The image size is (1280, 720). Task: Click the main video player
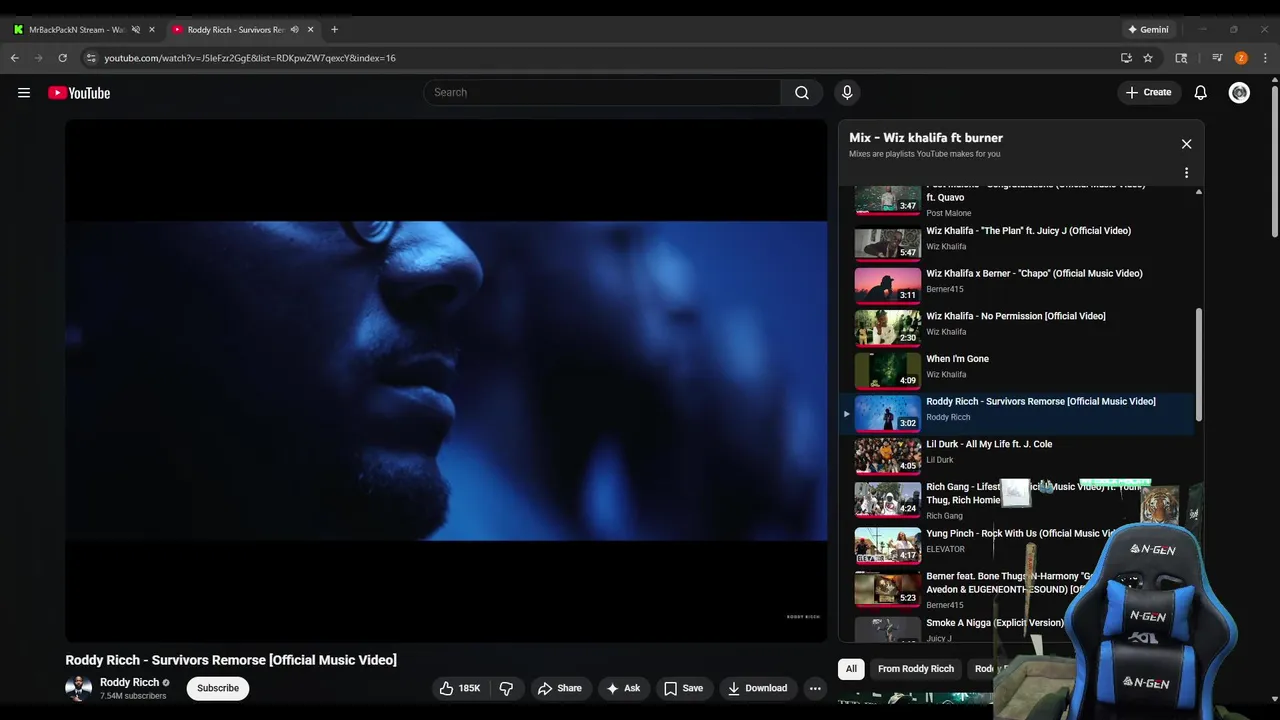pyautogui.click(x=446, y=381)
